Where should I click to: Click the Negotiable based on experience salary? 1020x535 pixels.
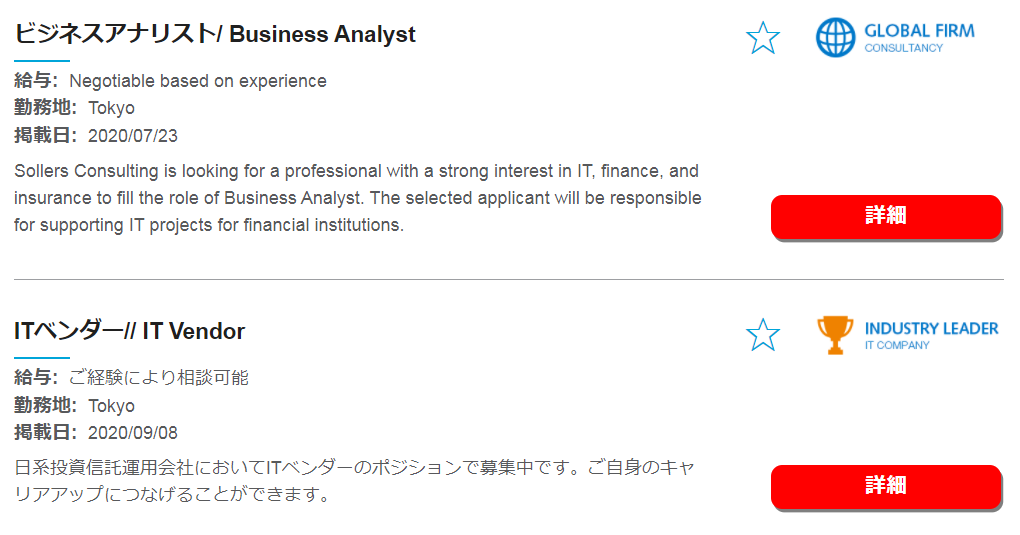pos(198,81)
